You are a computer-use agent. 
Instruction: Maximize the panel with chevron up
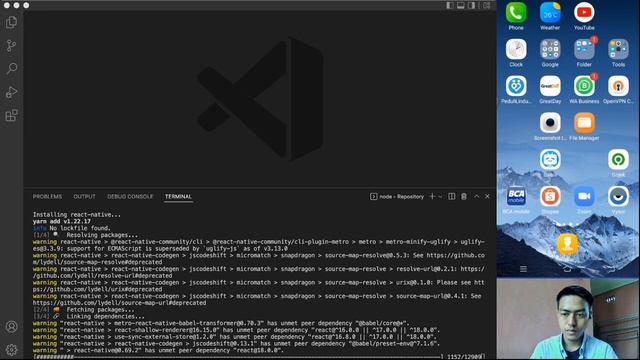click(476, 196)
